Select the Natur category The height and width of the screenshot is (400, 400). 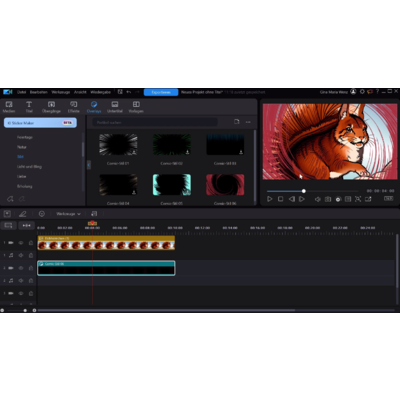(x=22, y=147)
